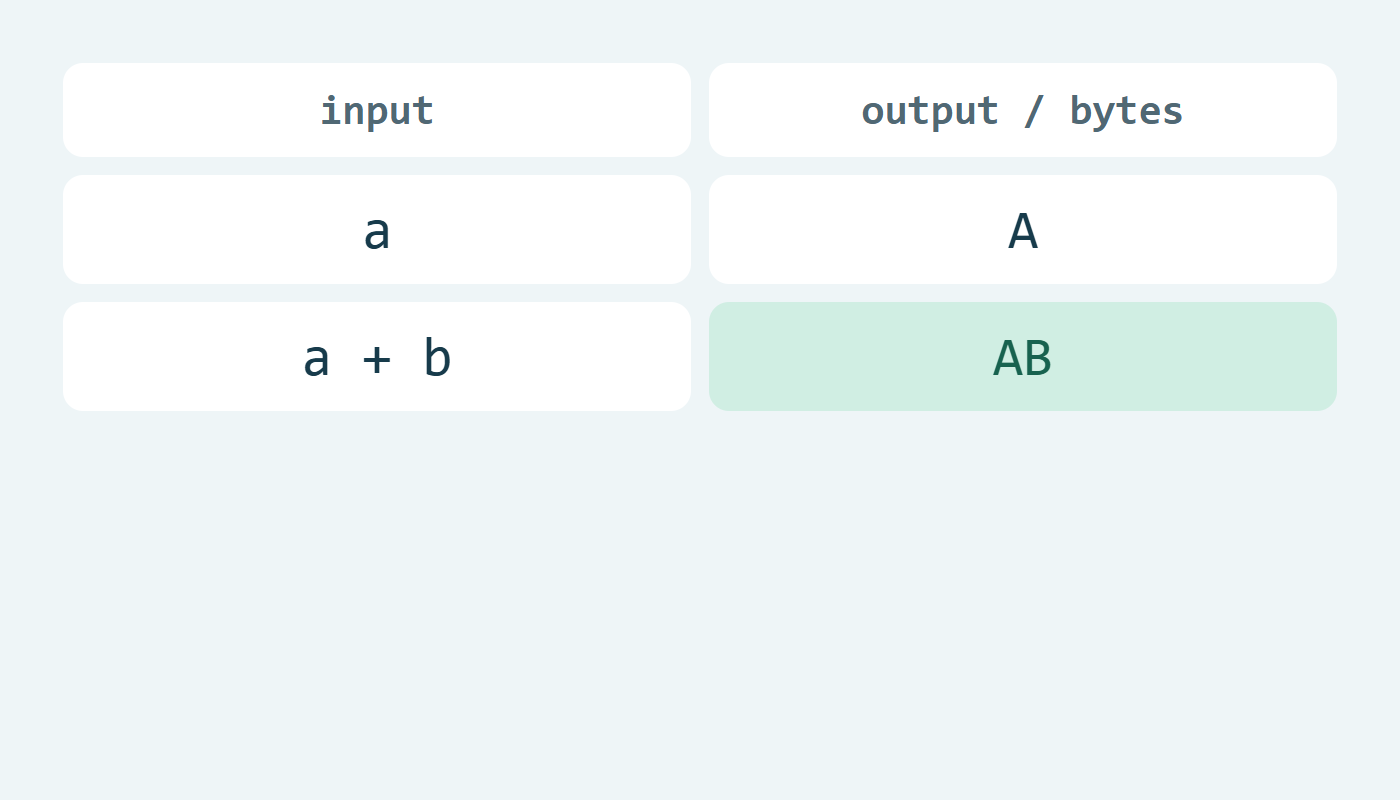
Task: Click the right side of the "output / bytes" card
Action: [1308, 110]
